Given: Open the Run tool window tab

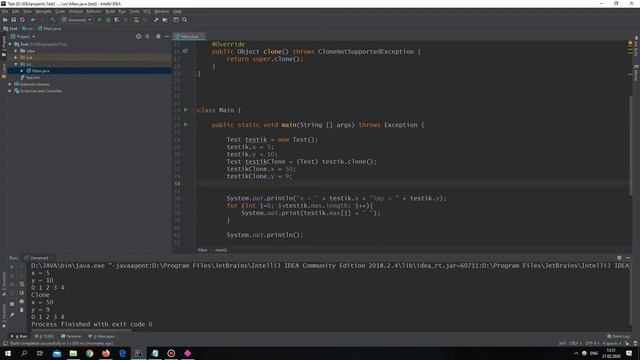Looking at the screenshot, I should pyautogui.click(x=20, y=336).
